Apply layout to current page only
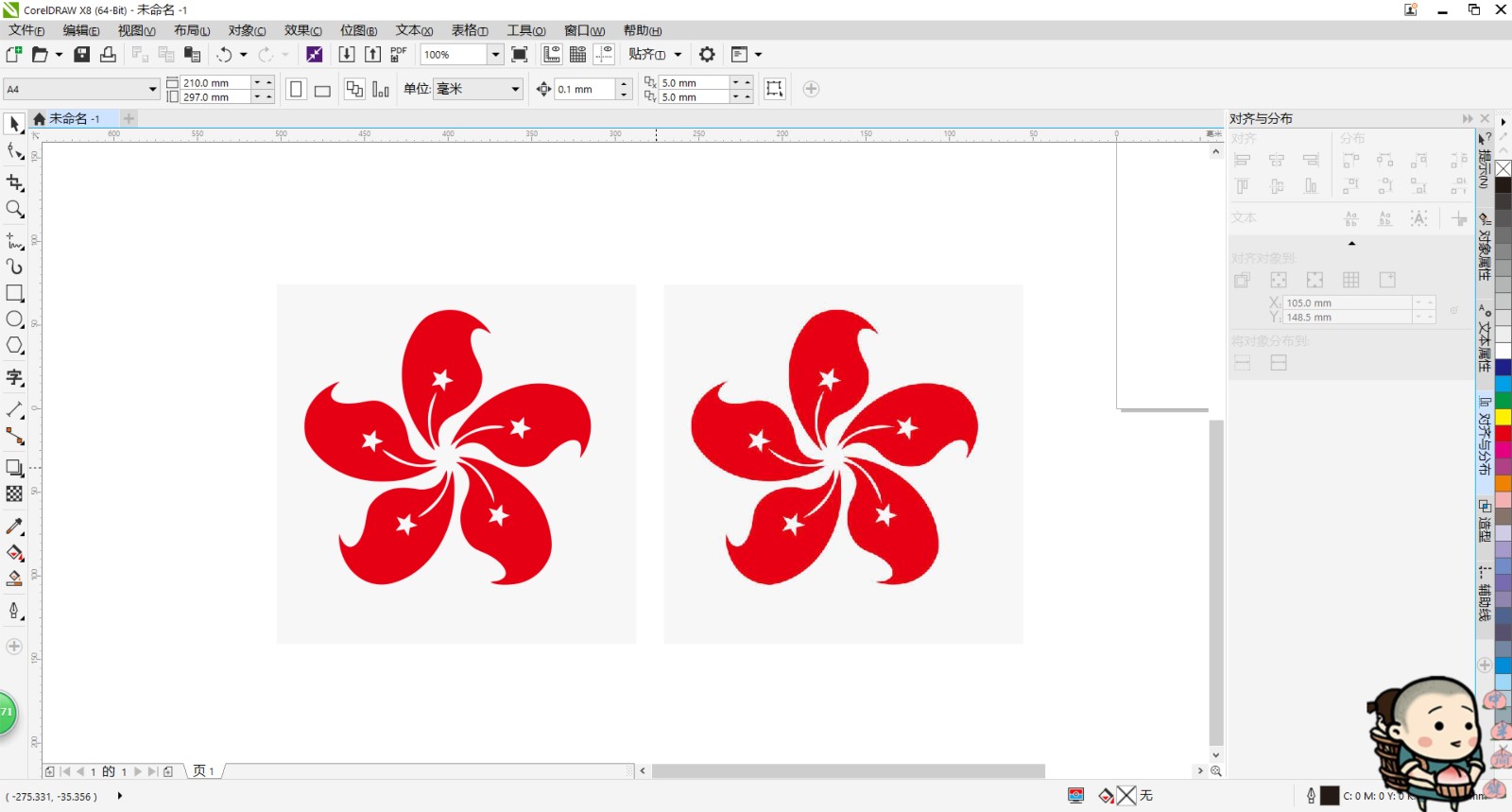Screen dimensions: 1512x812 click(381, 89)
